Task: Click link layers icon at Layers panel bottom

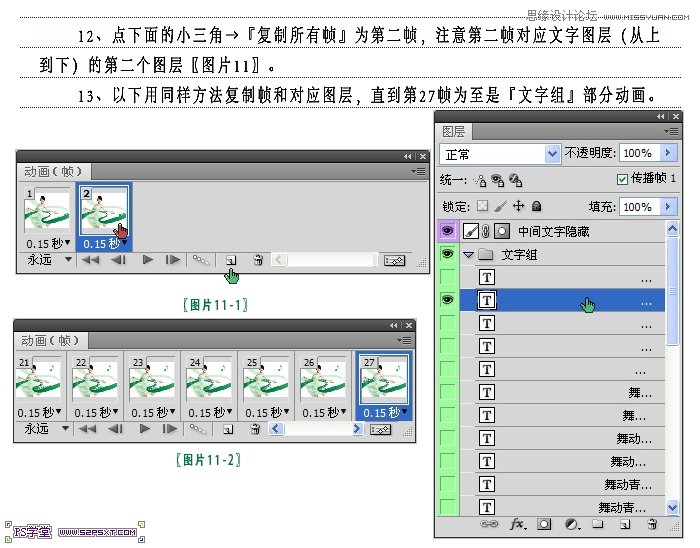Action: (x=489, y=523)
